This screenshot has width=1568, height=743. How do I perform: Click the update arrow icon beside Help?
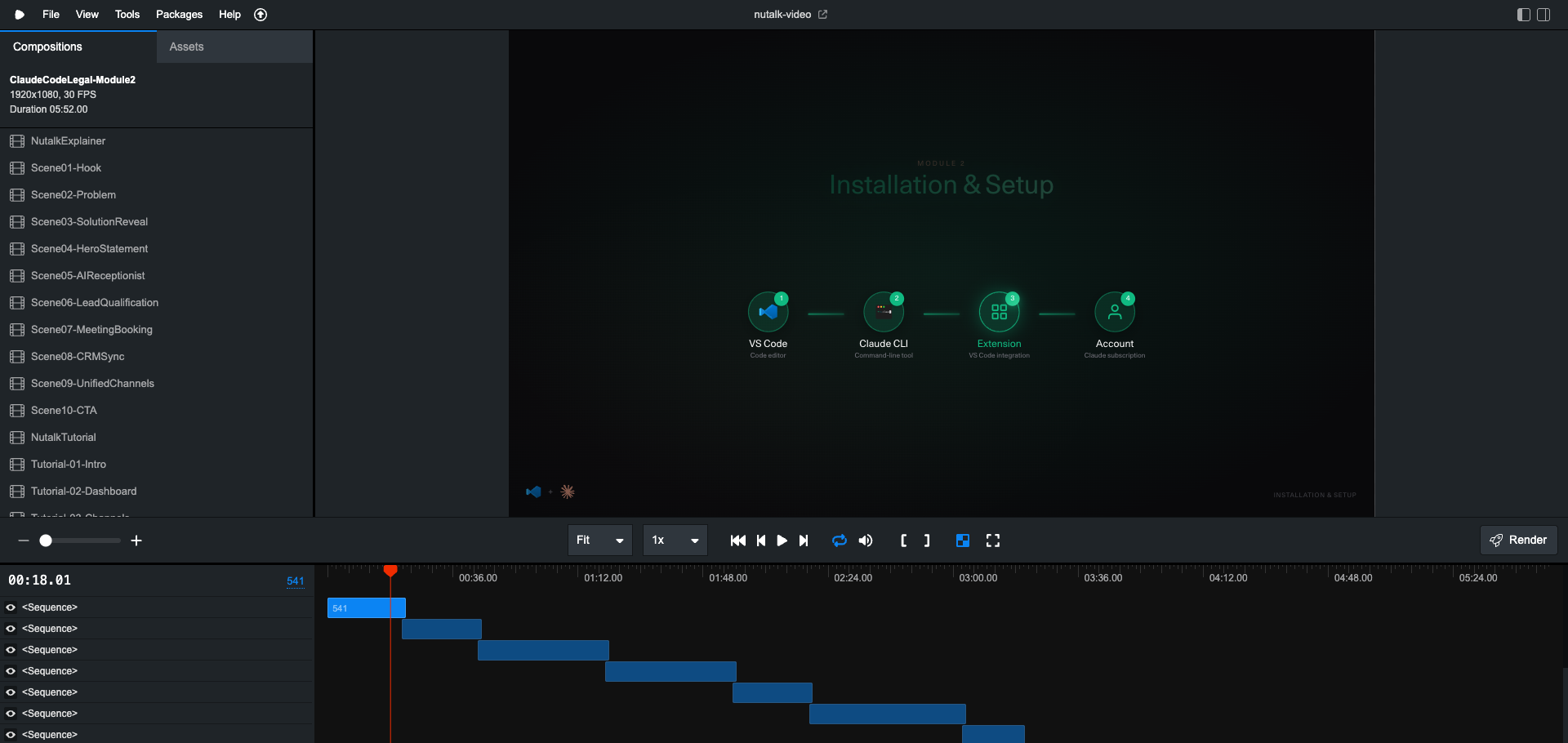pos(261,14)
